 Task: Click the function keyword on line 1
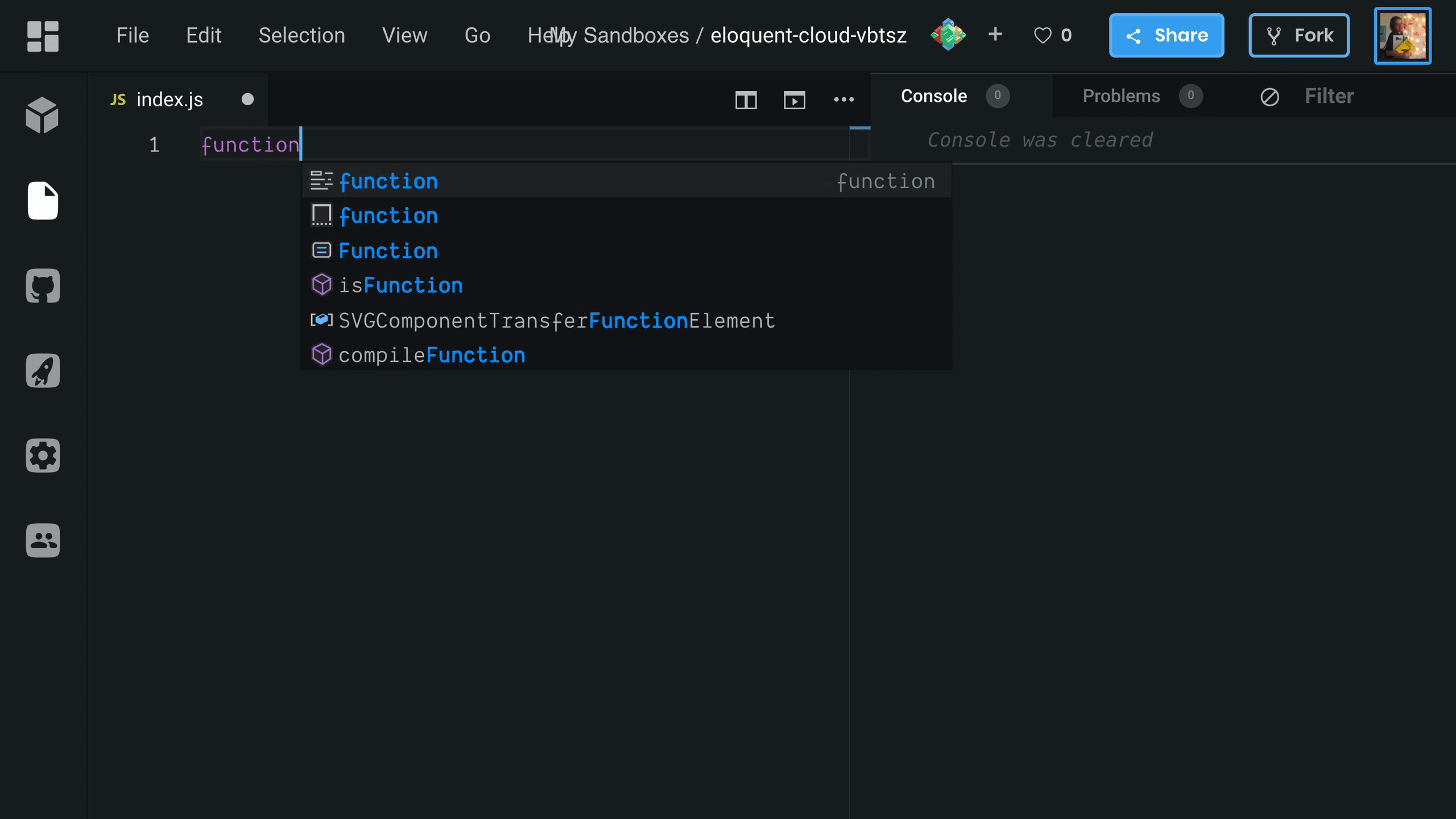point(250,144)
